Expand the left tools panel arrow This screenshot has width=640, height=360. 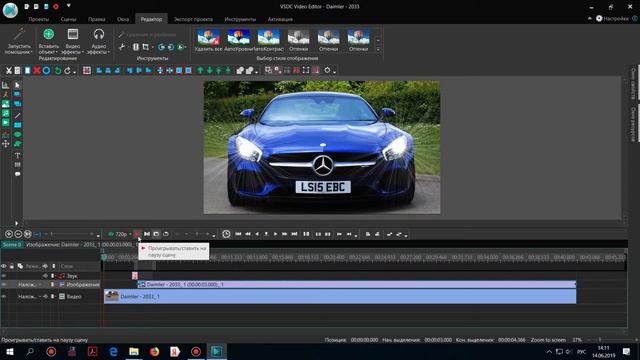[x=16, y=223]
